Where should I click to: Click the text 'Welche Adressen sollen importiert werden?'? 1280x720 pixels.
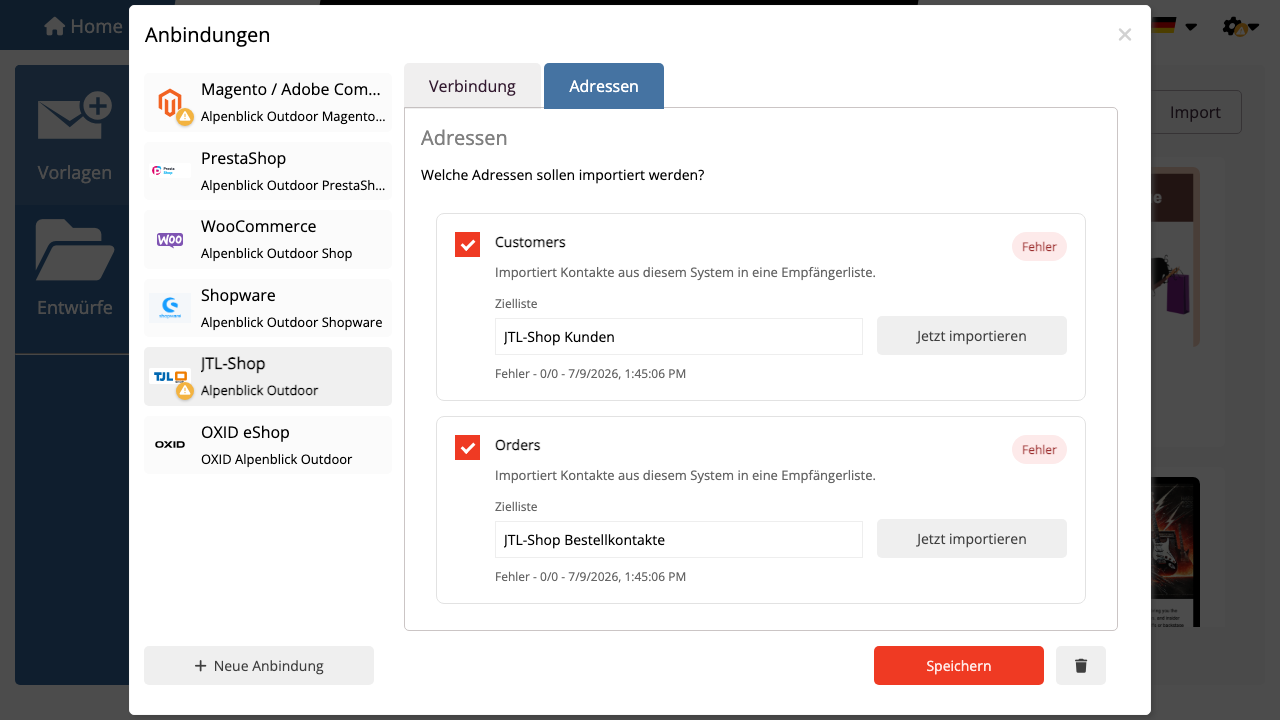point(563,175)
